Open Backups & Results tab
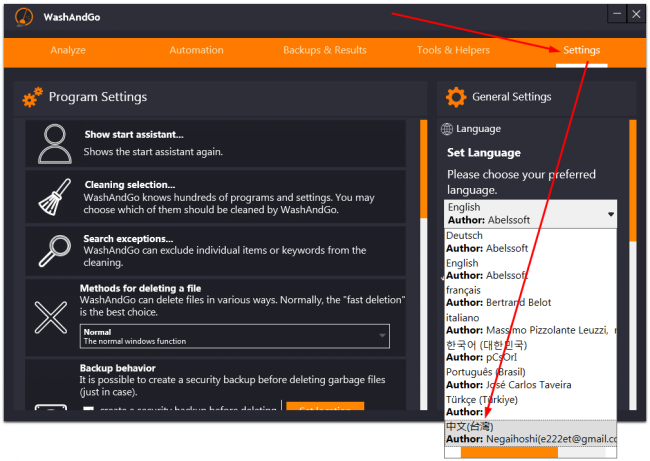The image size is (650, 461). (x=325, y=50)
